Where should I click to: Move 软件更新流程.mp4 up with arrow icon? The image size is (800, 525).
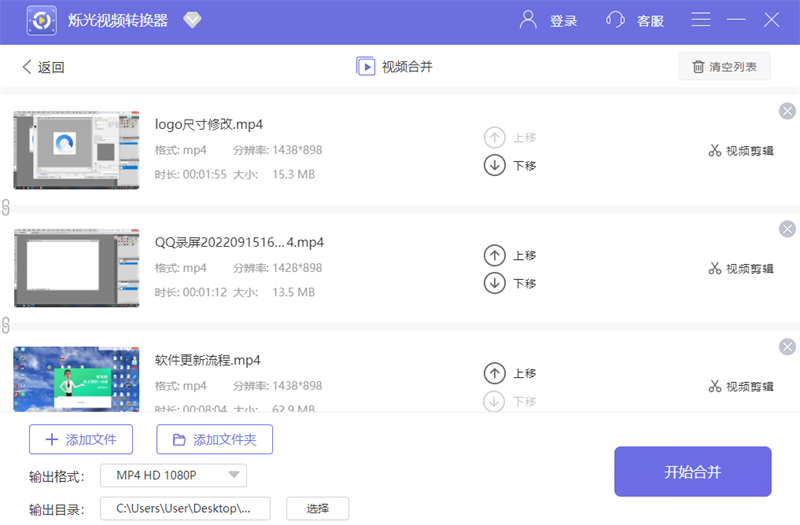[x=494, y=373]
